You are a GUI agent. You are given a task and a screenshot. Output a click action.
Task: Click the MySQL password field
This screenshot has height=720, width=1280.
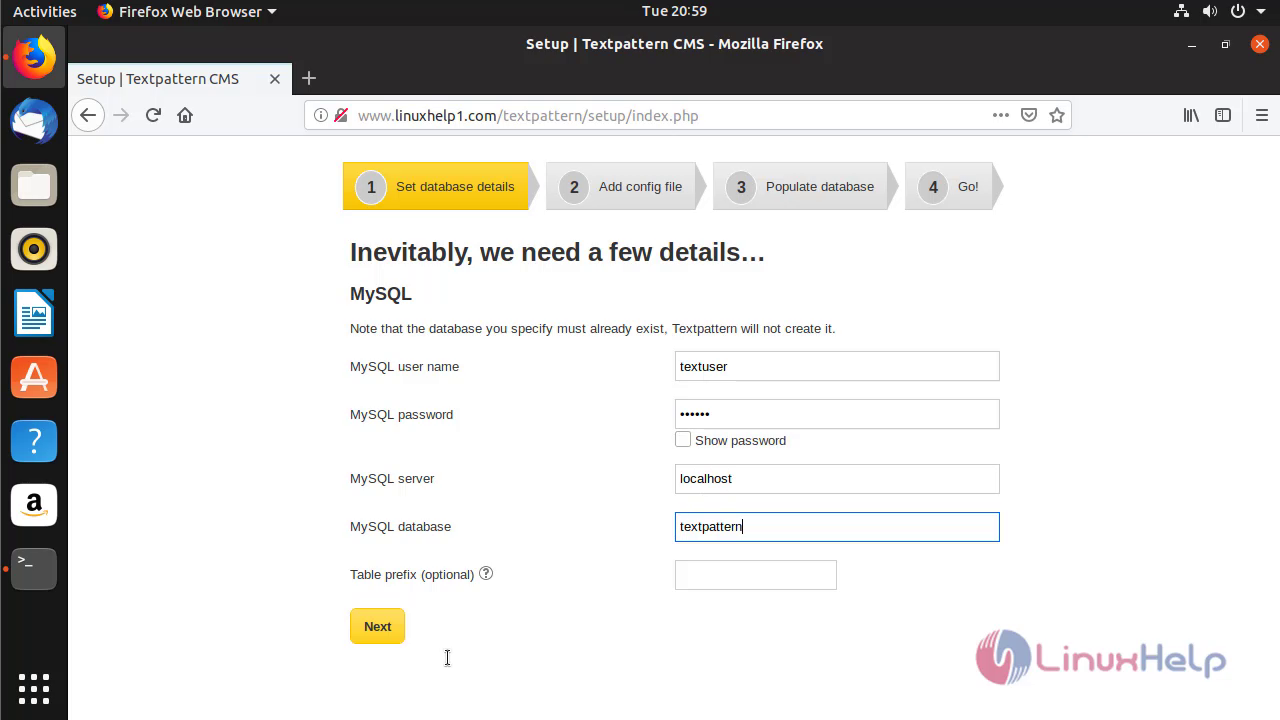(x=837, y=414)
